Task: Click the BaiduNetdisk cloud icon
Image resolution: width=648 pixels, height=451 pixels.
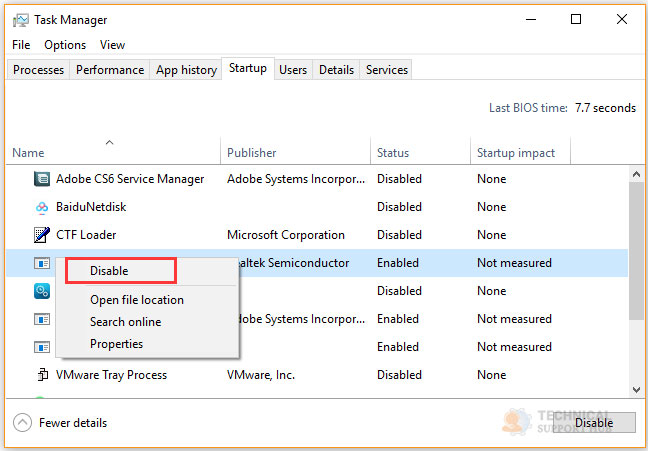Action: (42, 207)
